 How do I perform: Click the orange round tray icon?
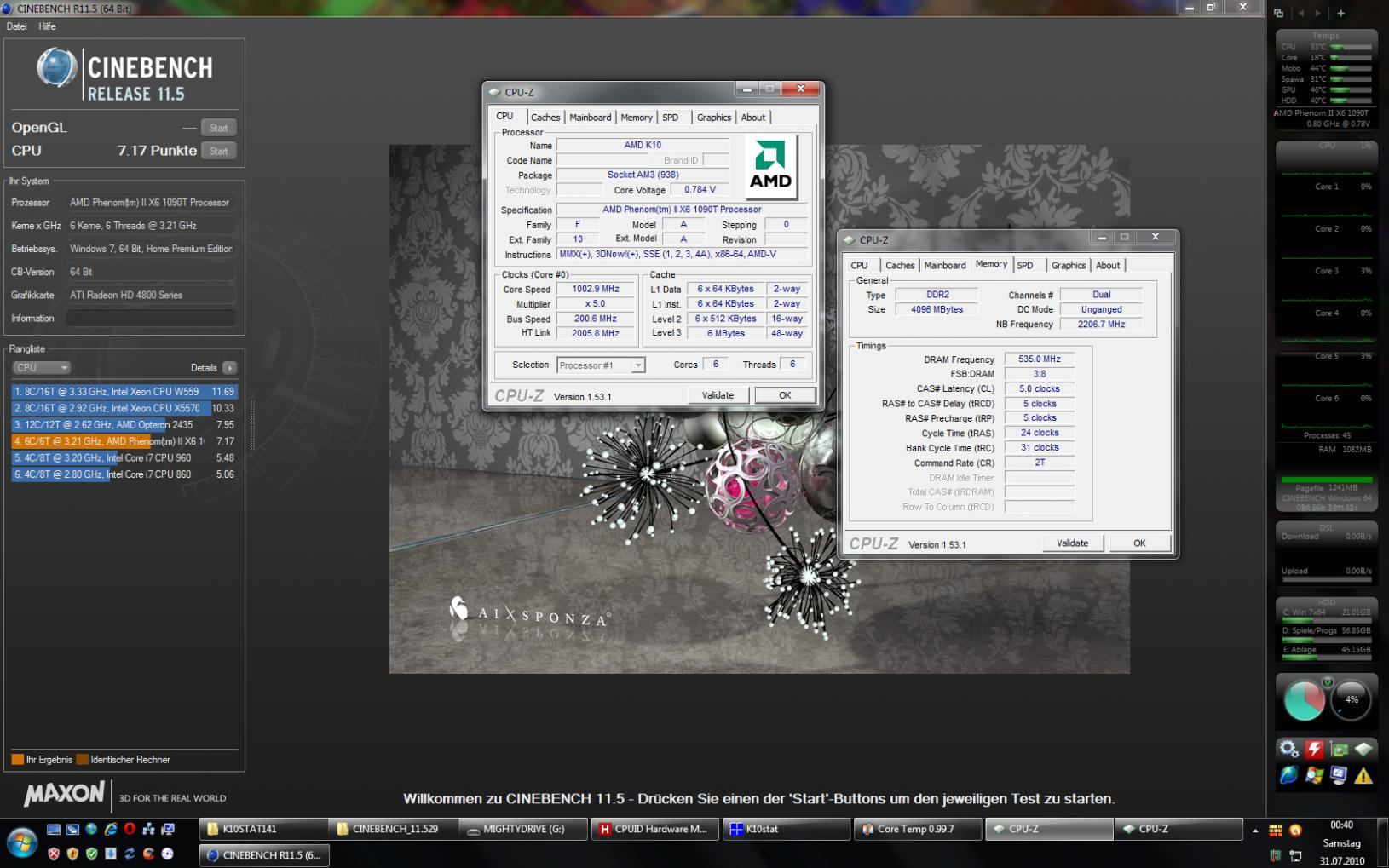[x=1295, y=831]
